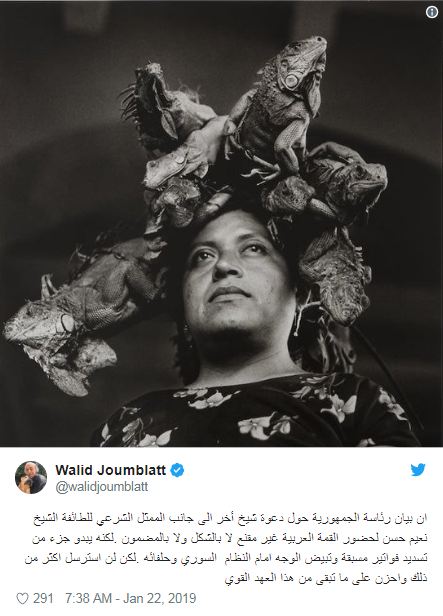Click the second line of the tweet text
This screenshot has height=616, width=443.
229,538
